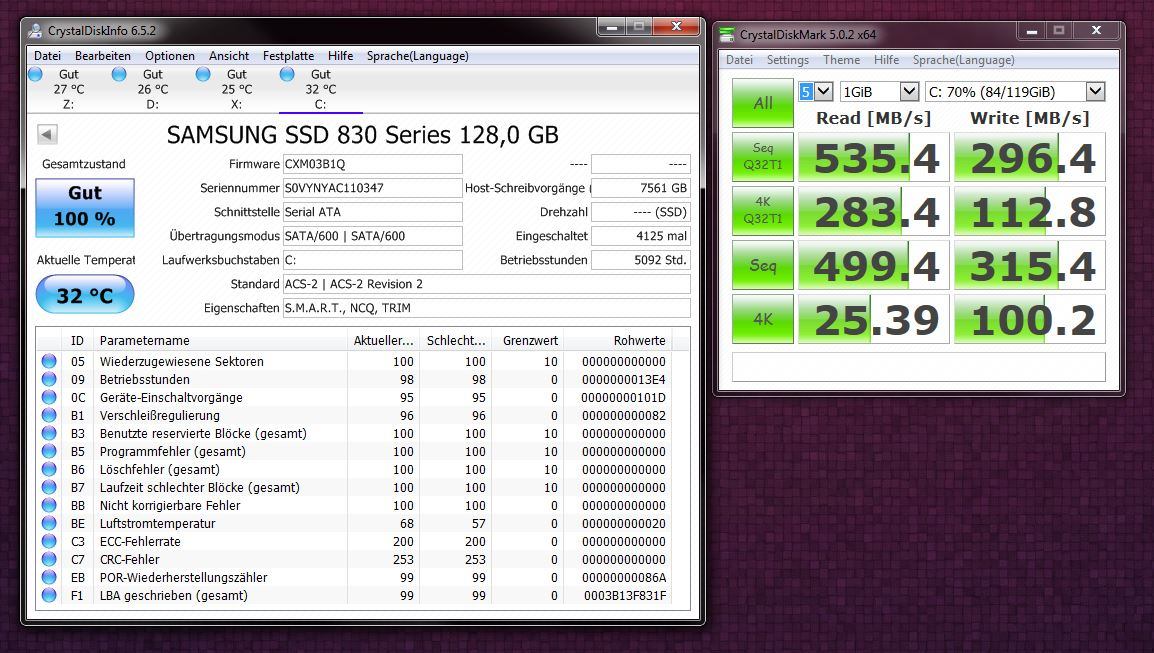Open Sprache(Language) menu in CrystalDiskInfo

click(x=418, y=56)
